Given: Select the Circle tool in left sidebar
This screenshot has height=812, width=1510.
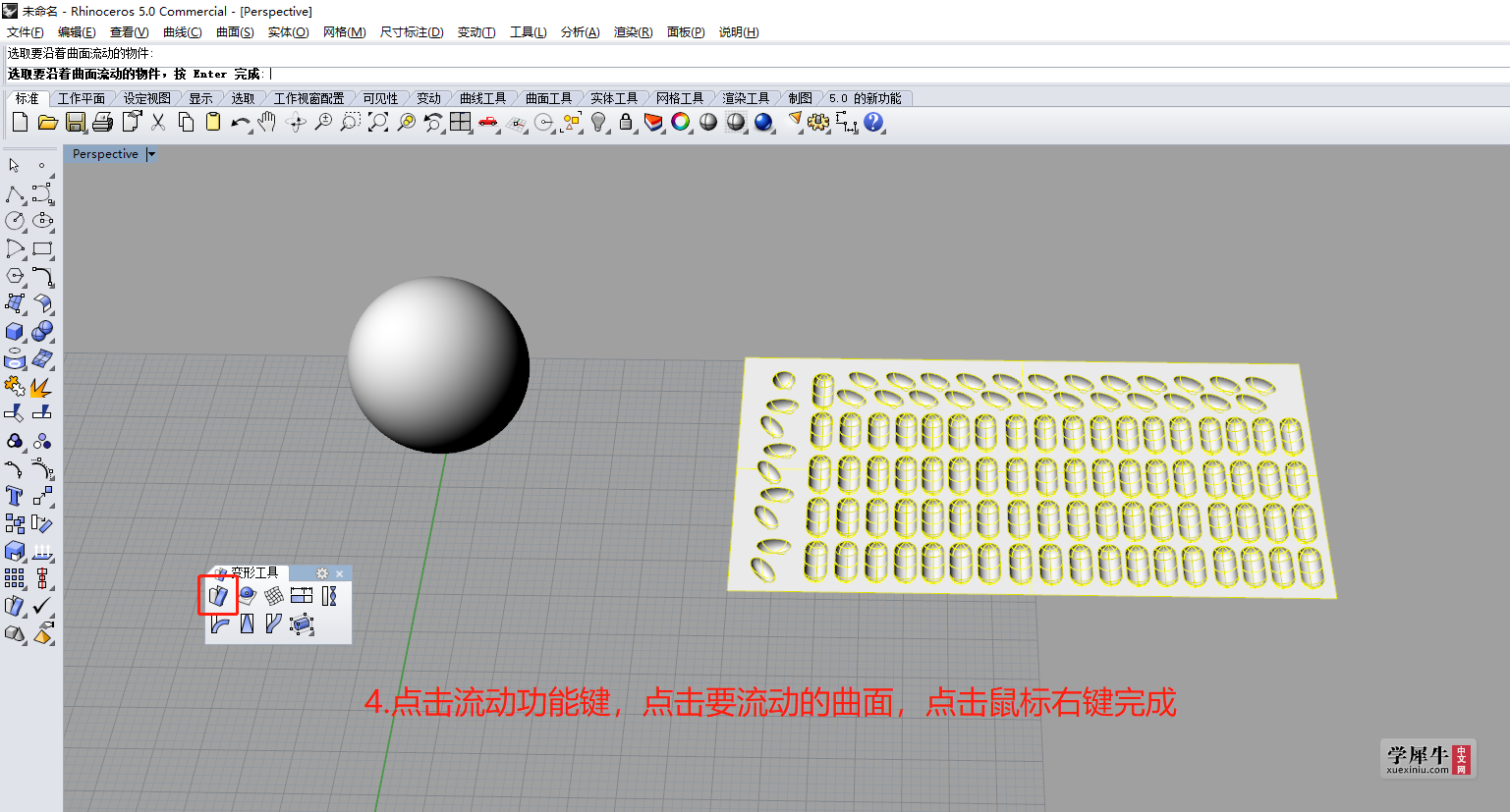Looking at the screenshot, I should click(15, 221).
